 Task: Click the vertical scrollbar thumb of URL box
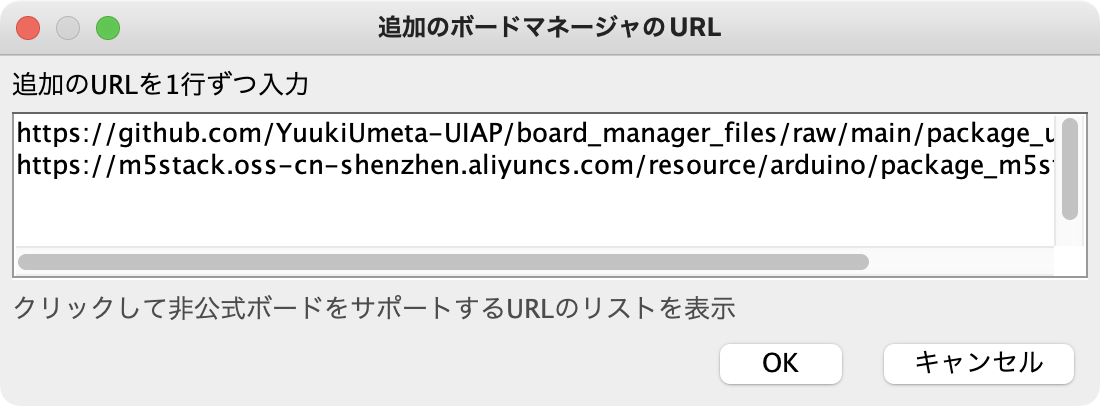[1069, 169]
